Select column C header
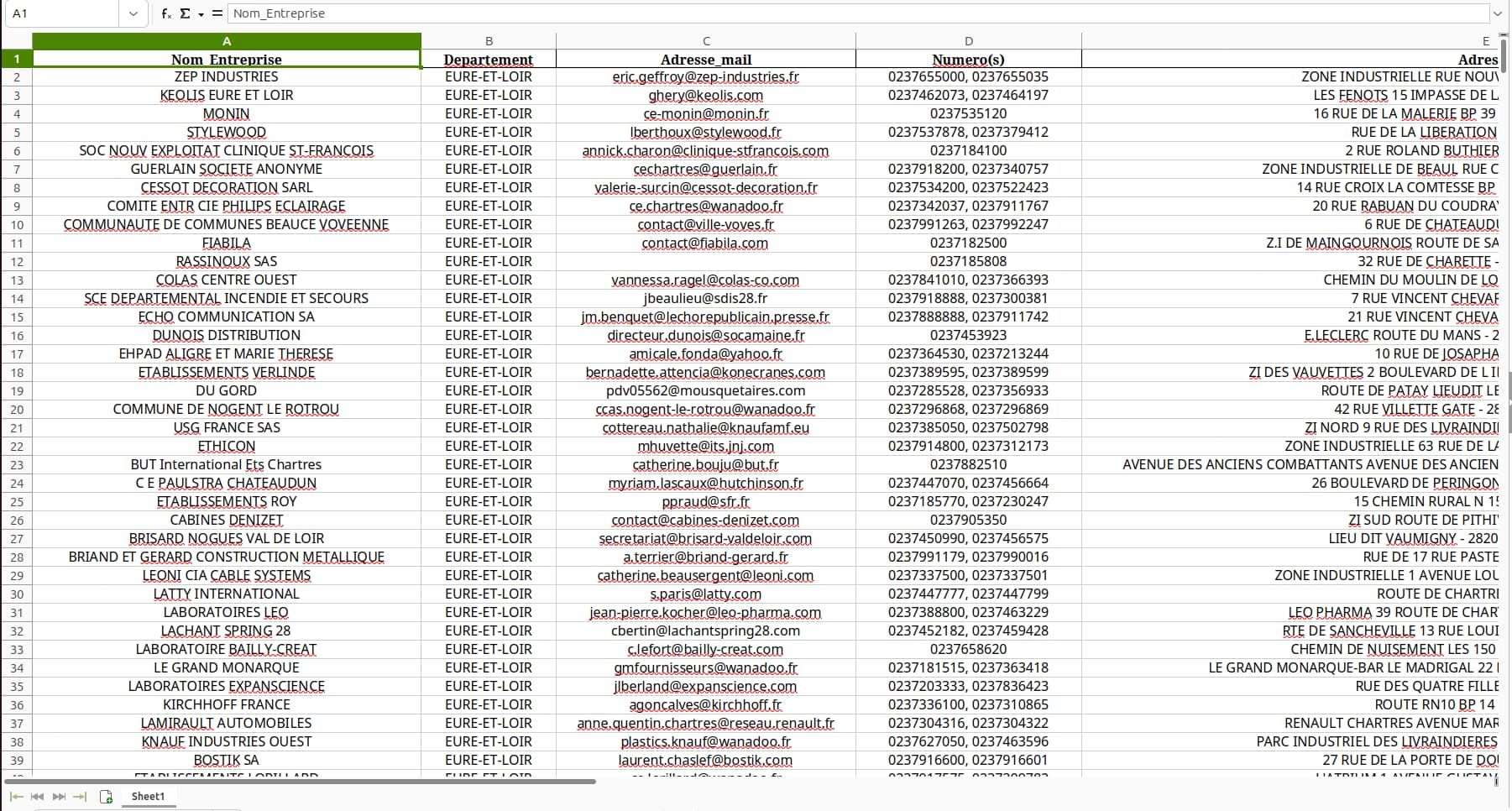 [x=706, y=41]
